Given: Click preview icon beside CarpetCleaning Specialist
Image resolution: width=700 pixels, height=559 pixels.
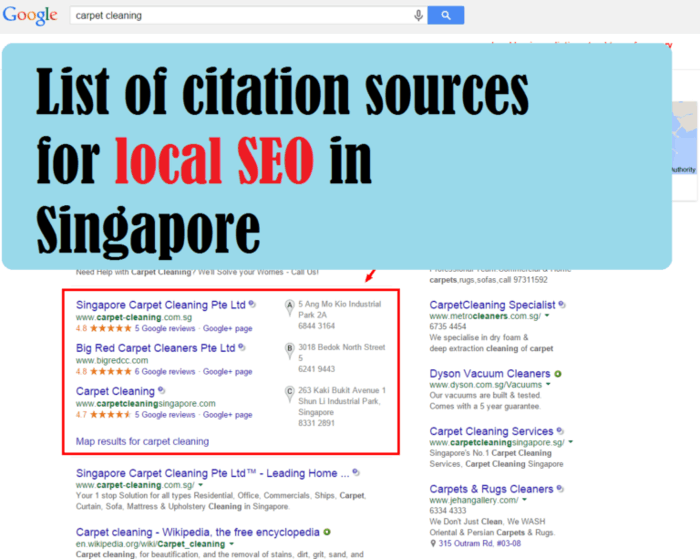Looking at the screenshot, I should tap(562, 305).
